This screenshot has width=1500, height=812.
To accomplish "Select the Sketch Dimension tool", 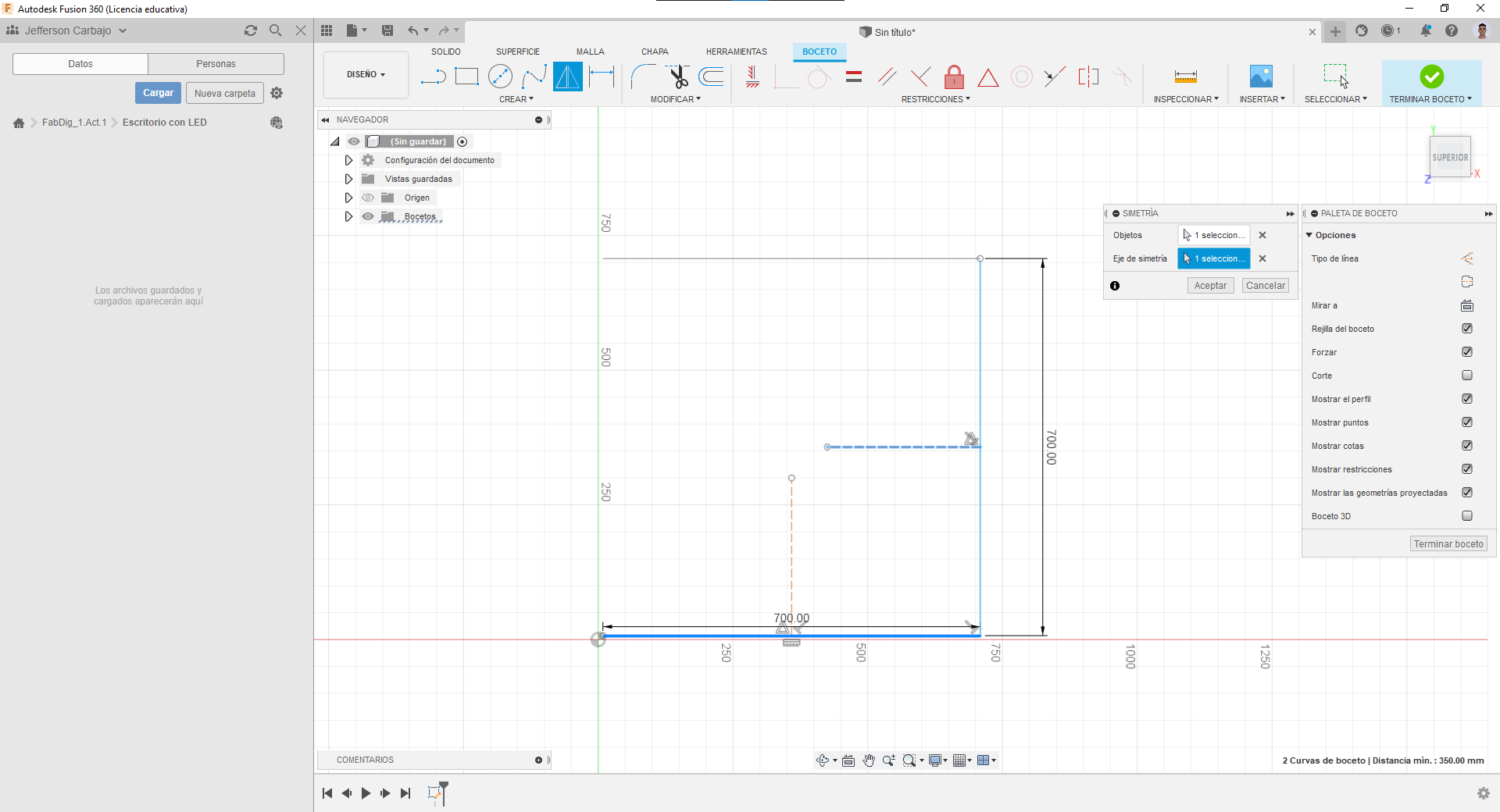I will (x=602, y=77).
